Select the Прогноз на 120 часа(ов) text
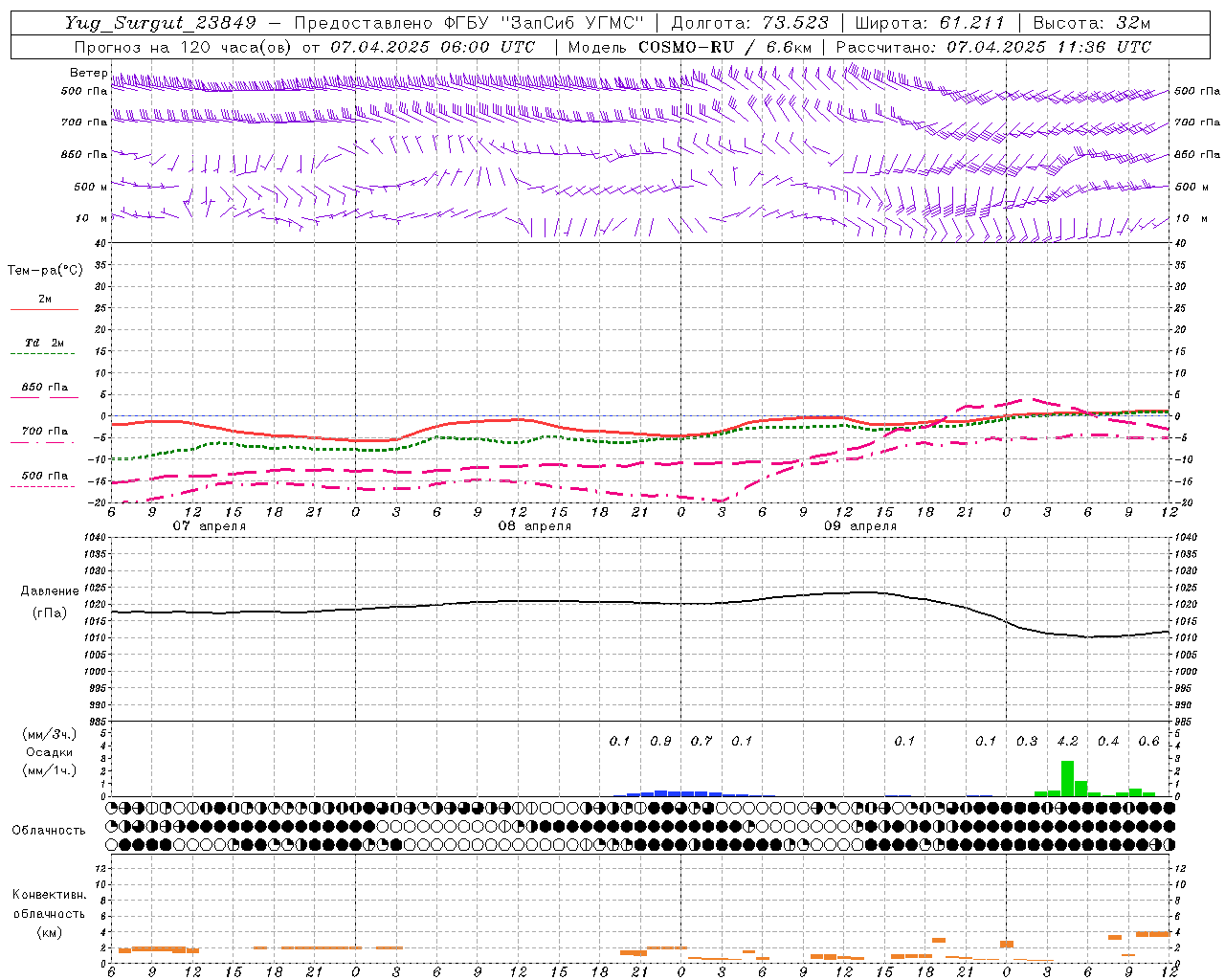This screenshot has width=1225, height=980. click(x=184, y=47)
